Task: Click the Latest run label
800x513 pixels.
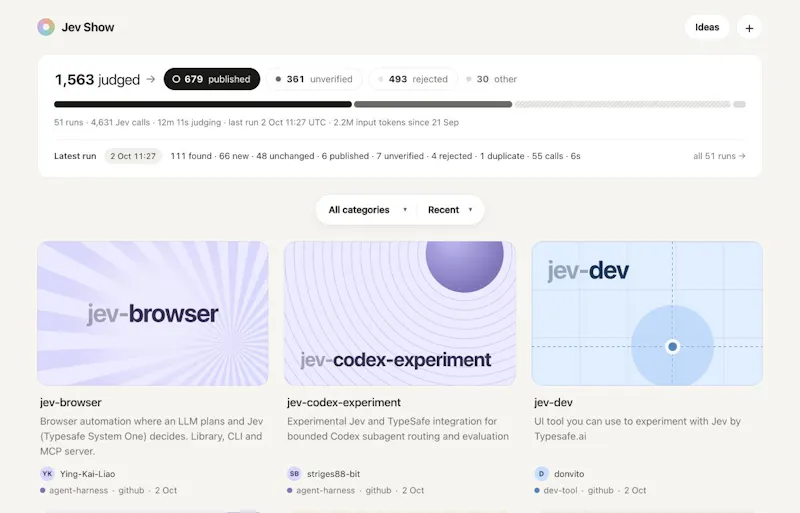Action: 75,156
